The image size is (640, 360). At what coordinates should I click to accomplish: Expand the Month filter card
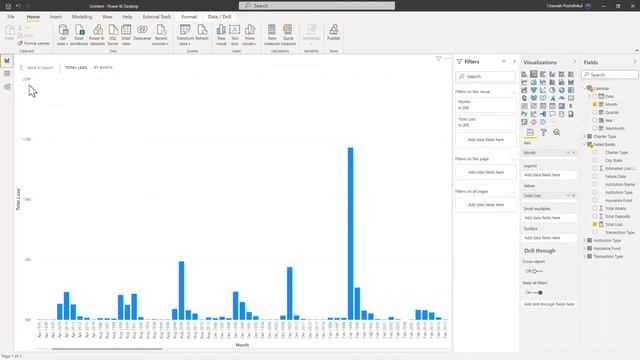tap(485, 104)
